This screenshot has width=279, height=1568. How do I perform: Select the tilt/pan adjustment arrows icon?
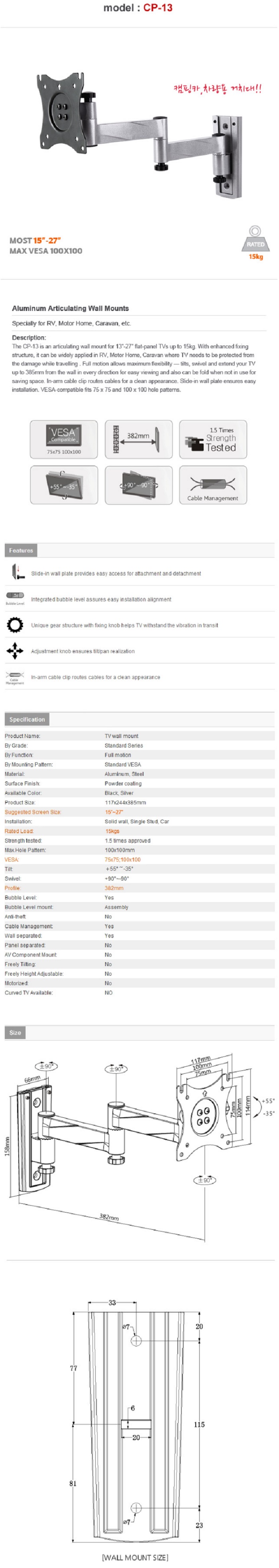click(x=15, y=651)
